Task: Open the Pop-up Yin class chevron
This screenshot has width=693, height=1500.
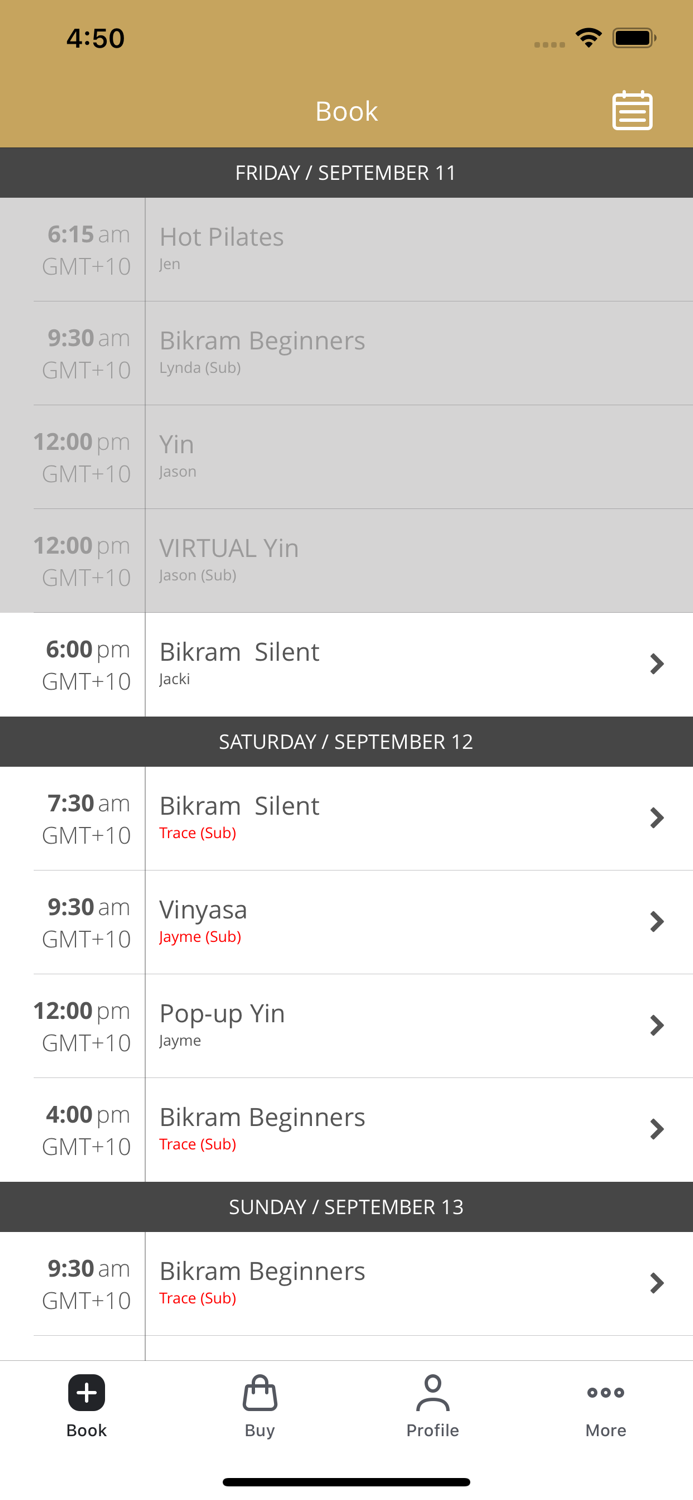Action: [x=657, y=1026]
